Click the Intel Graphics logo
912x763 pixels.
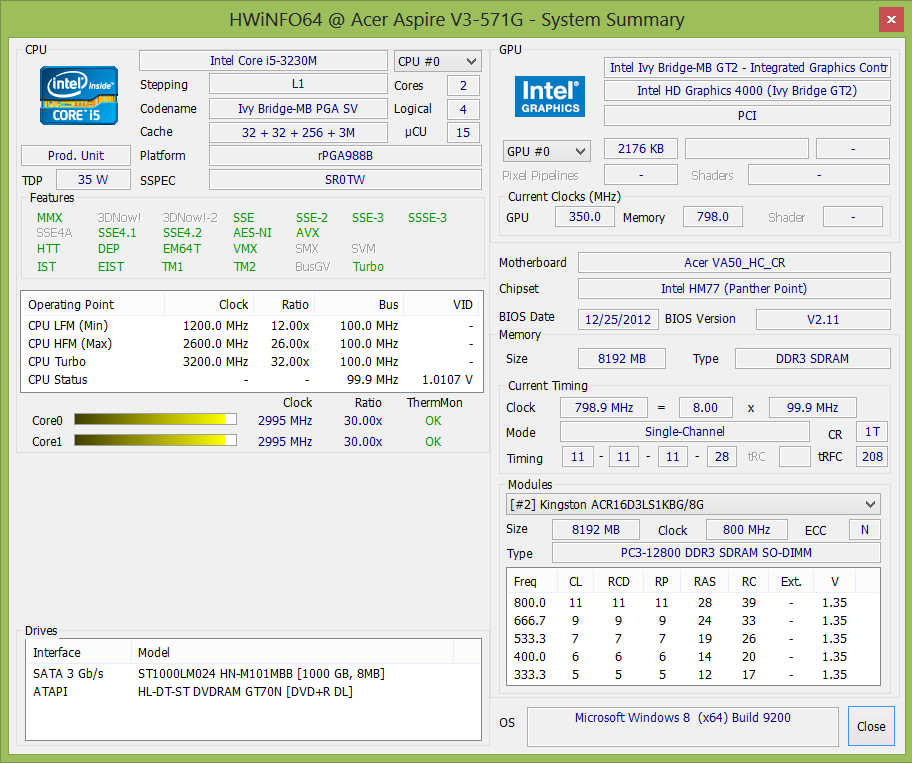click(x=550, y=96)
